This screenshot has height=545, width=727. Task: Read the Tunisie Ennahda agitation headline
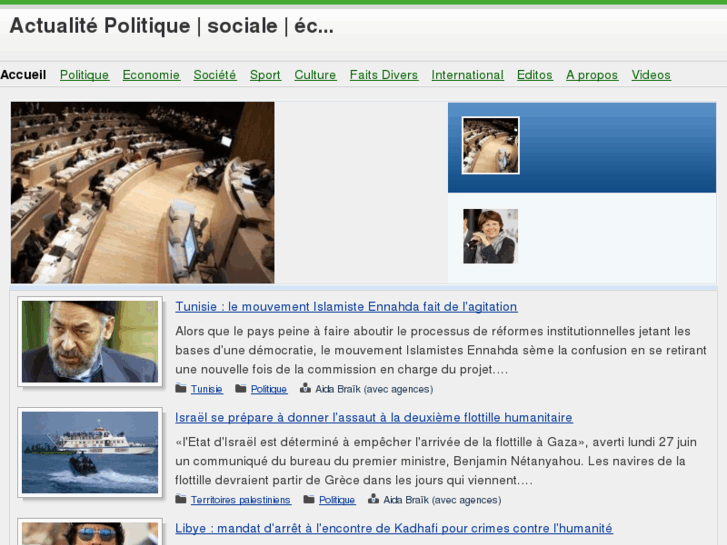(x=346, y=307)
